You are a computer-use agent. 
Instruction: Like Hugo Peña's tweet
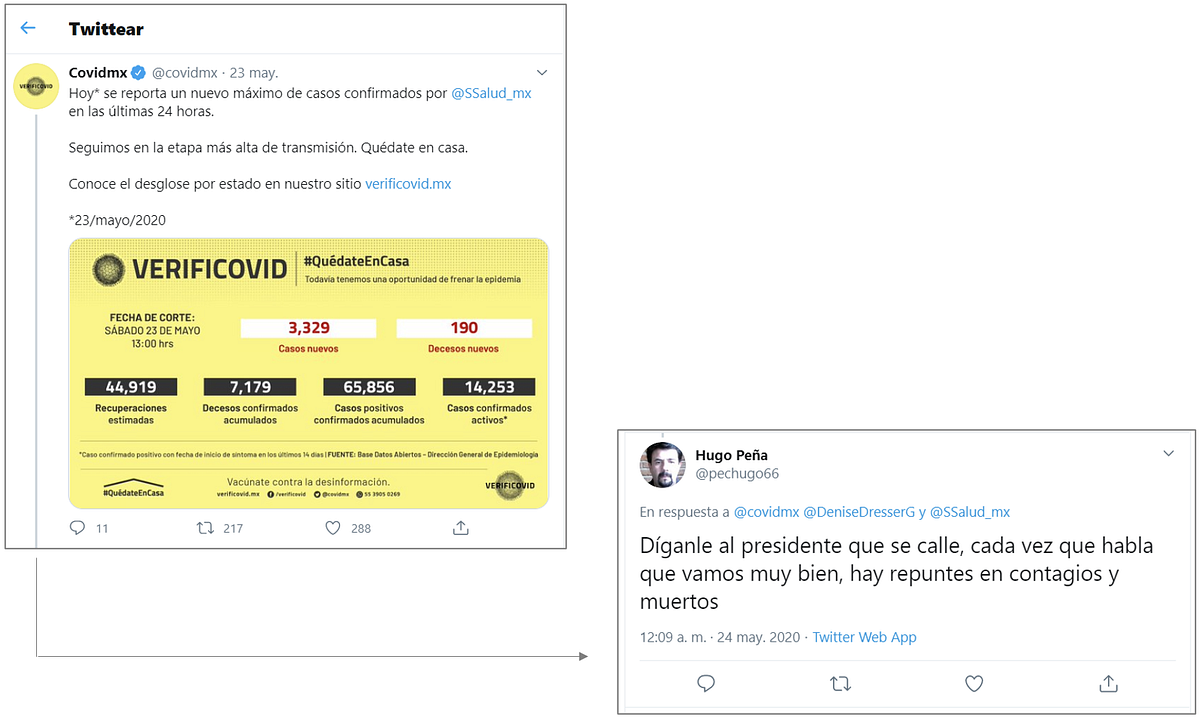click(x=974, y=683)
